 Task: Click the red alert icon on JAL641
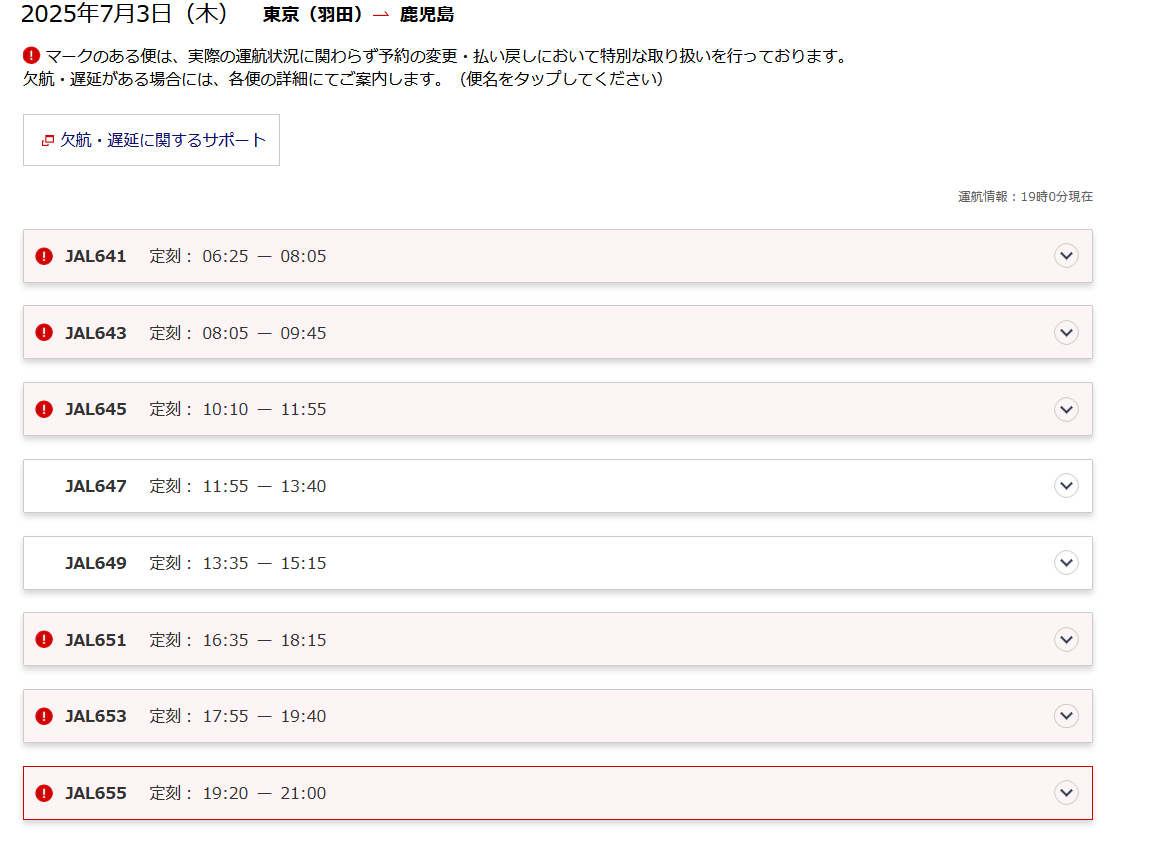pos(44,256)
